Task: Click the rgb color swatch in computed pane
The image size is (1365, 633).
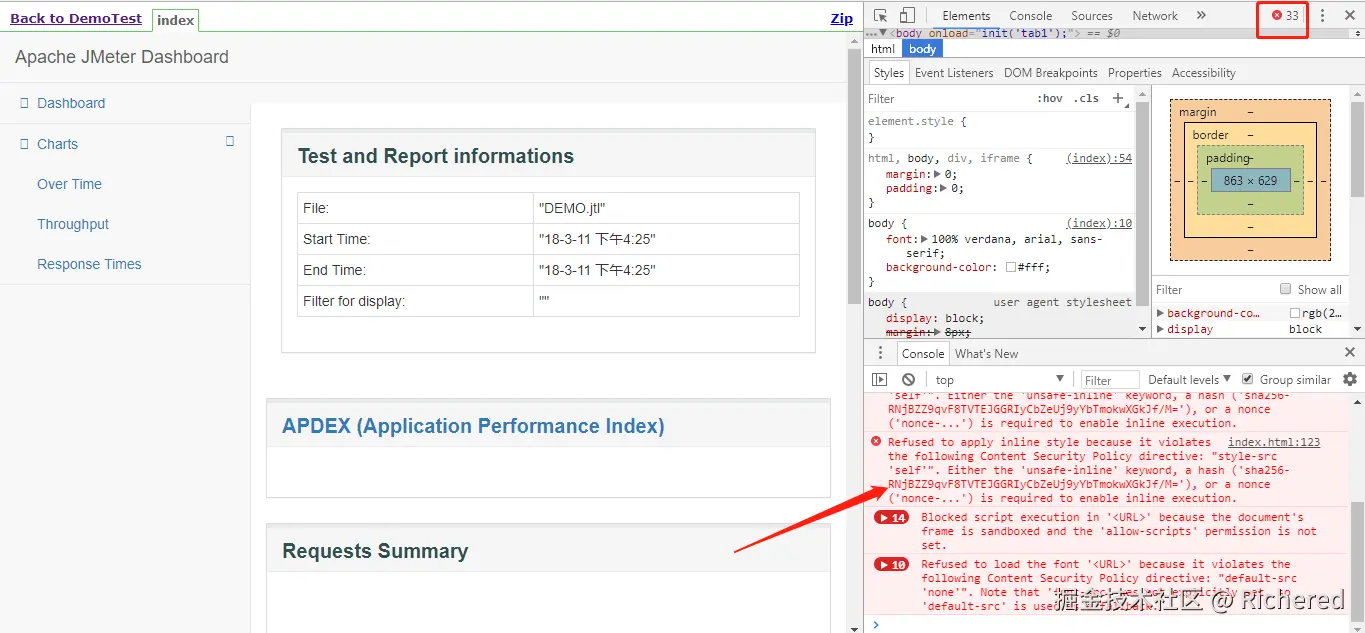Action: (x=1295, y=313)
